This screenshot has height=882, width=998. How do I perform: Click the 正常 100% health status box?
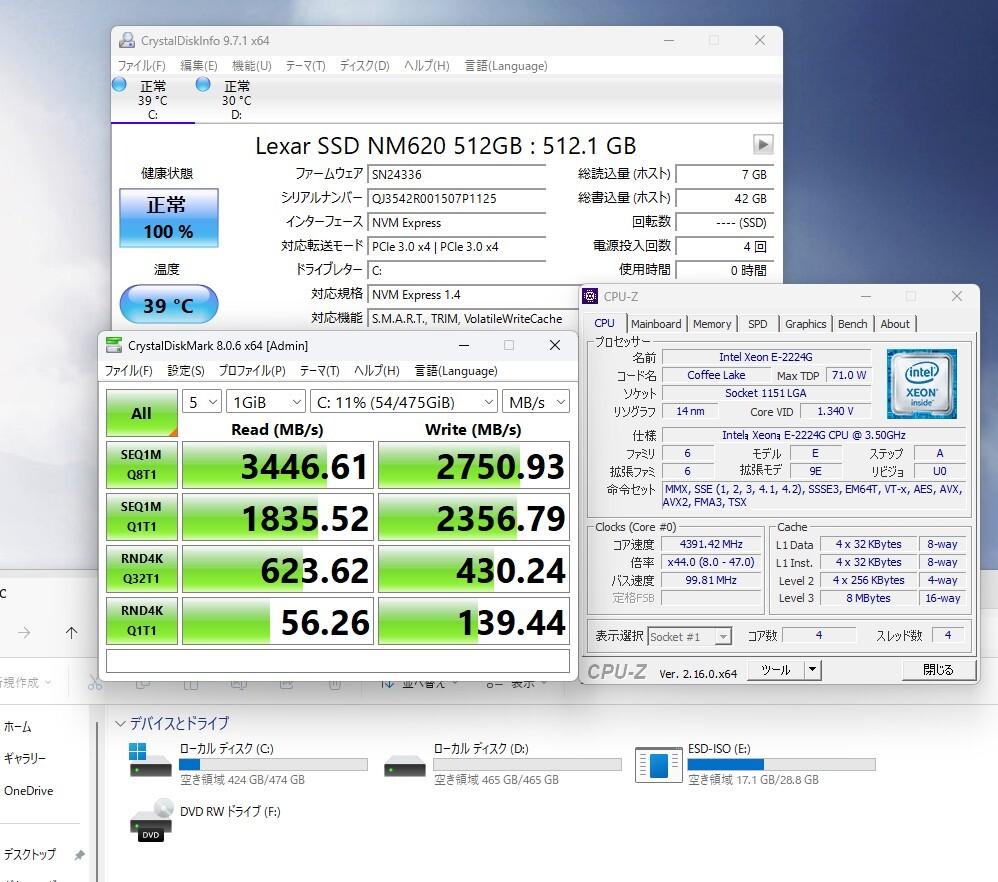coord(169,218)
